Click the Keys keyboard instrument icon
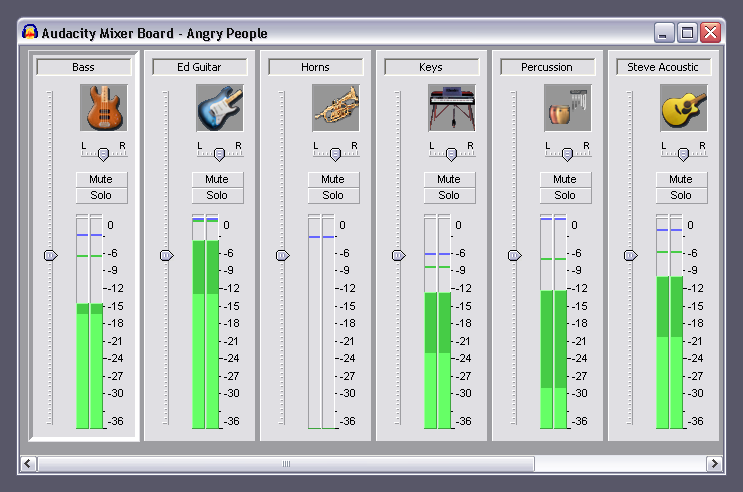The width and height of the screenshot is (743, 492). tap(452, 108)
